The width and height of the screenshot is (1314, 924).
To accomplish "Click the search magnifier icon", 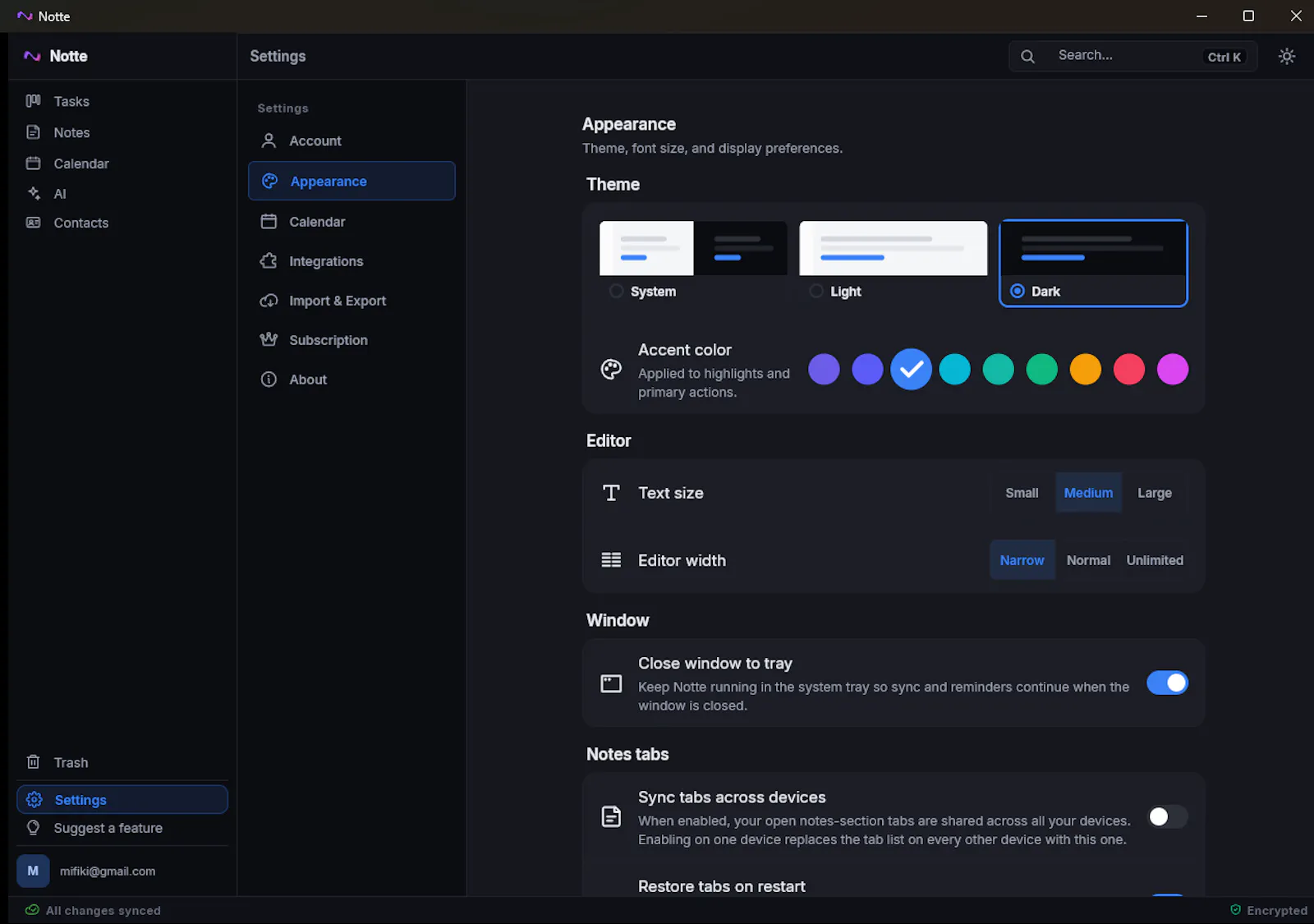I will pyautogui.click(x=1027, y=56).
